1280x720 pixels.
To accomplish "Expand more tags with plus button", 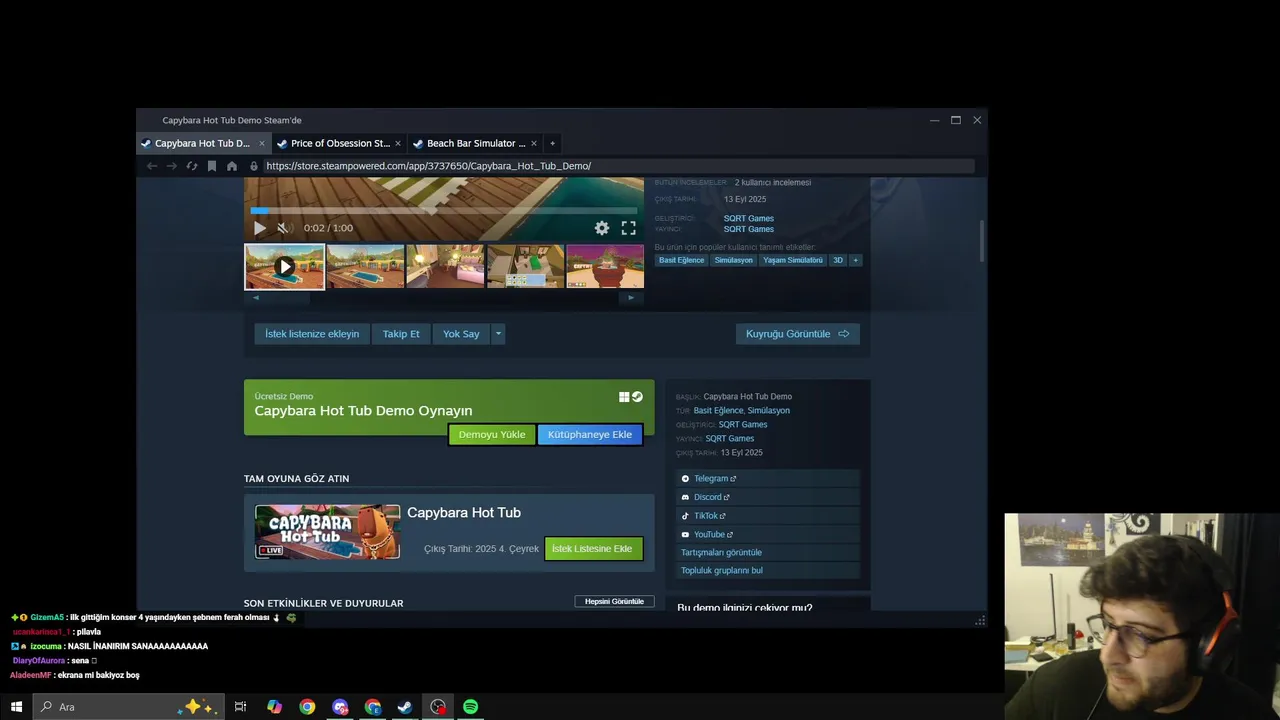I will 855,260.
